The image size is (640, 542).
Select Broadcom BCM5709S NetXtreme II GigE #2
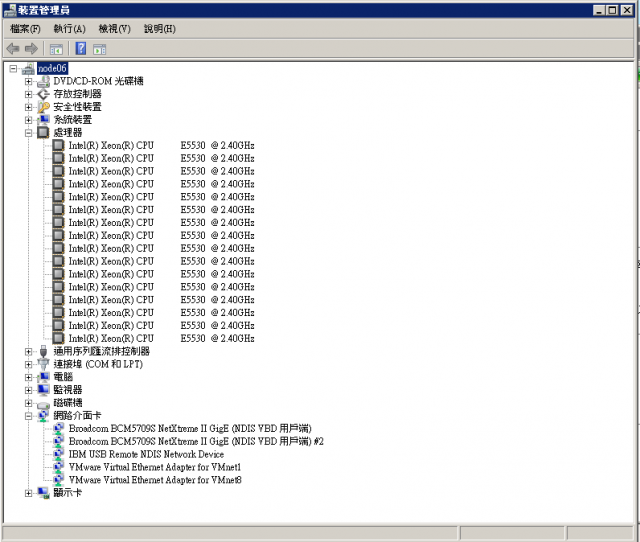[x=196, y=442]
